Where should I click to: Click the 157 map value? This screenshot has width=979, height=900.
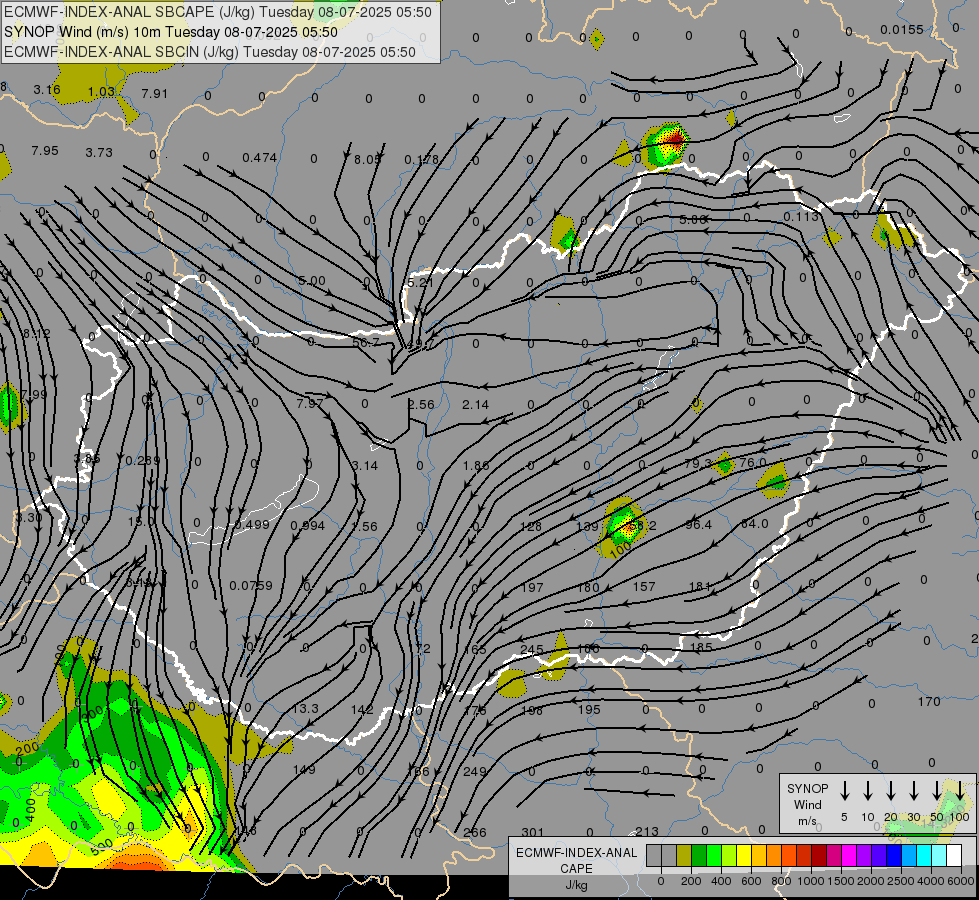(644, 586)
